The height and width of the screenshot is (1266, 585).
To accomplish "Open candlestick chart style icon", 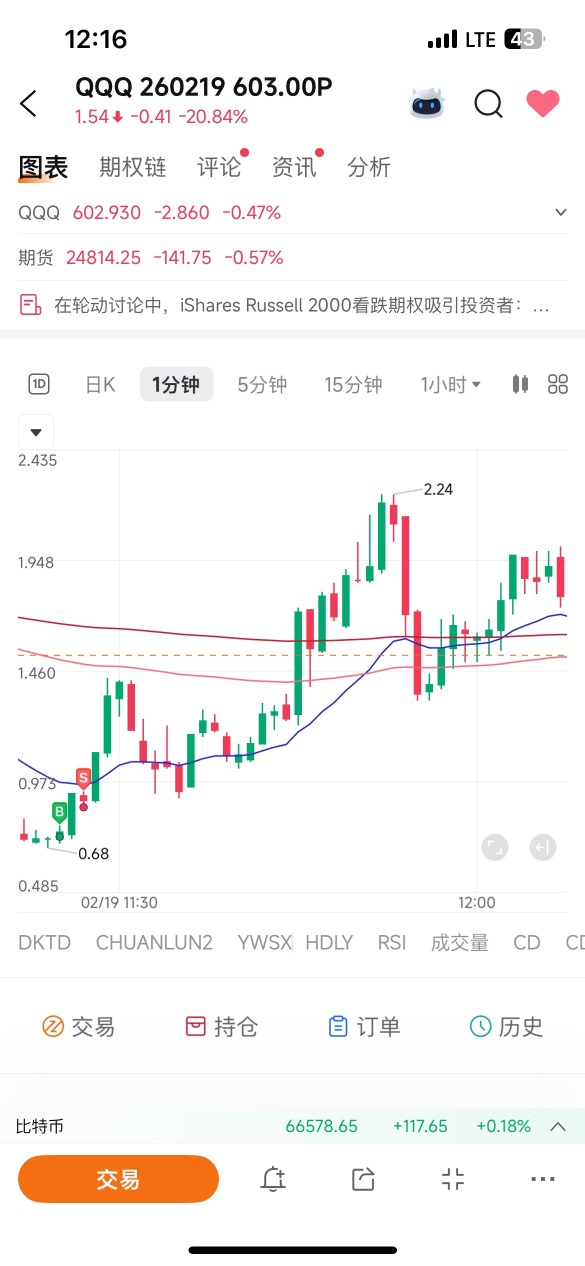I will [x=520, y=384].
